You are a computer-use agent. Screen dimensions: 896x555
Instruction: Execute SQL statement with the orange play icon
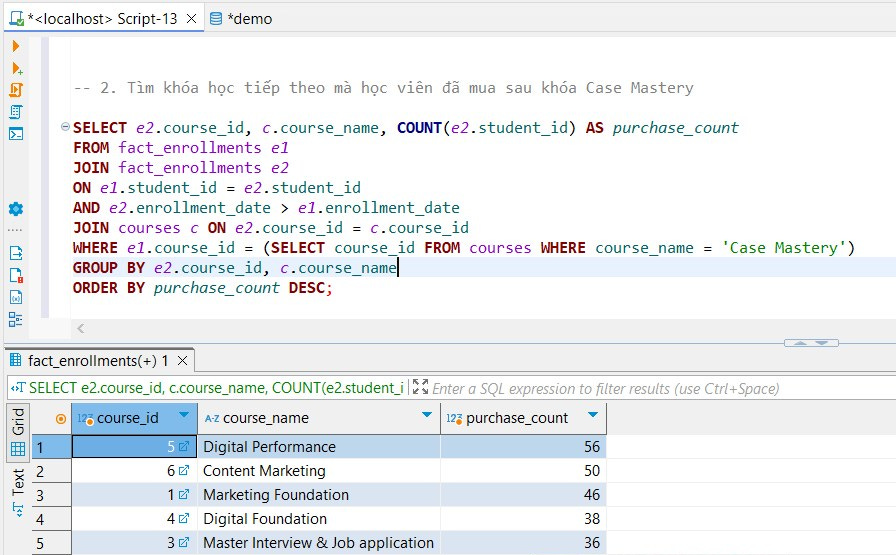point(15,46)
